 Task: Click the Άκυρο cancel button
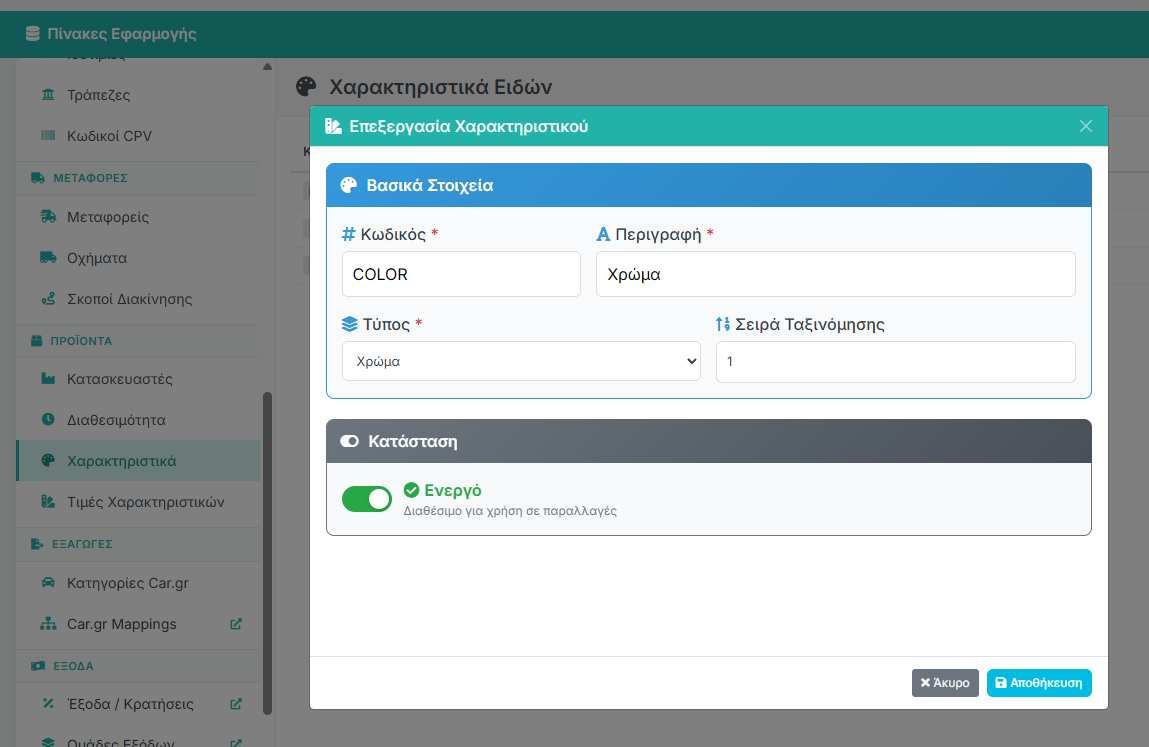point(945,682)
